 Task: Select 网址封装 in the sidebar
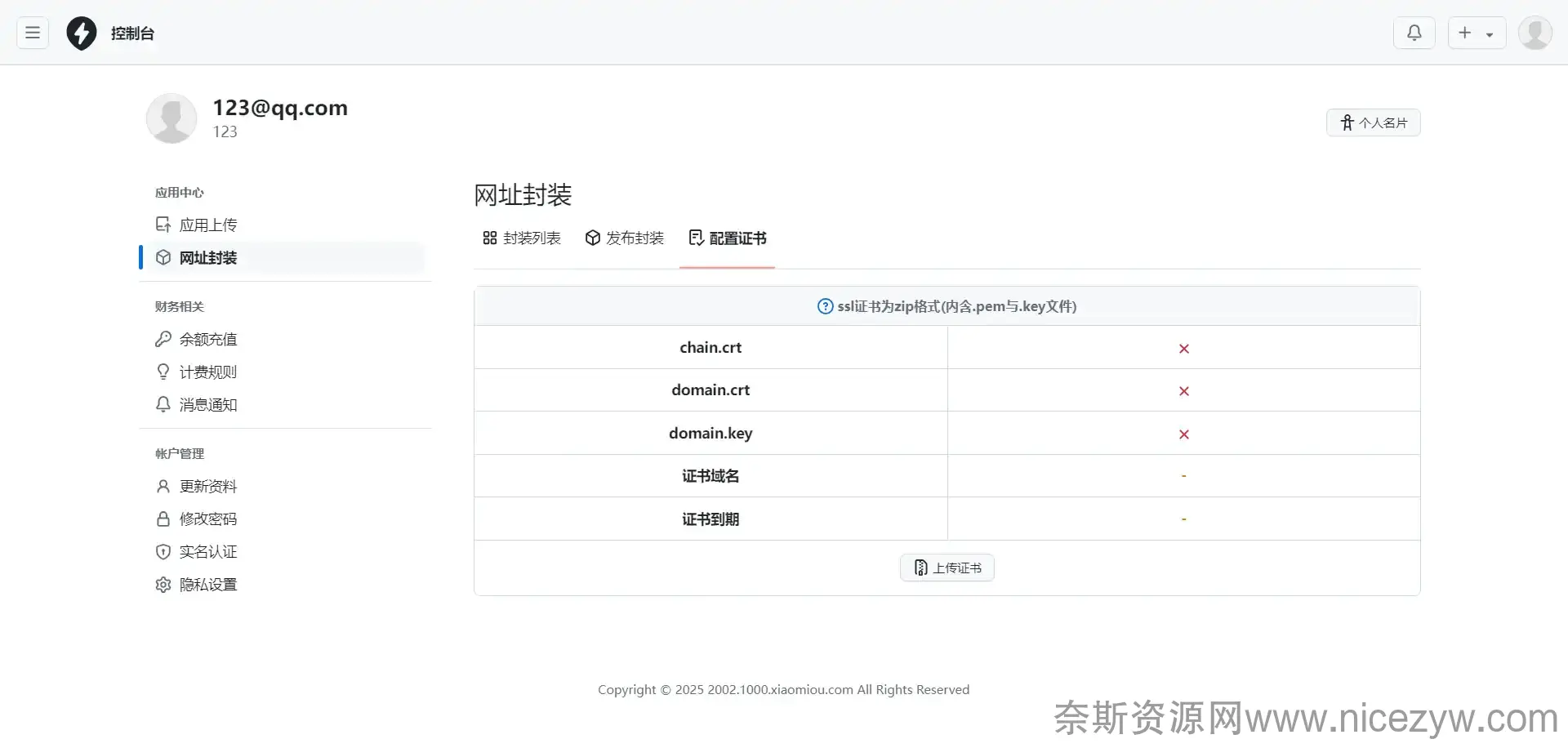tap(207, 258)
